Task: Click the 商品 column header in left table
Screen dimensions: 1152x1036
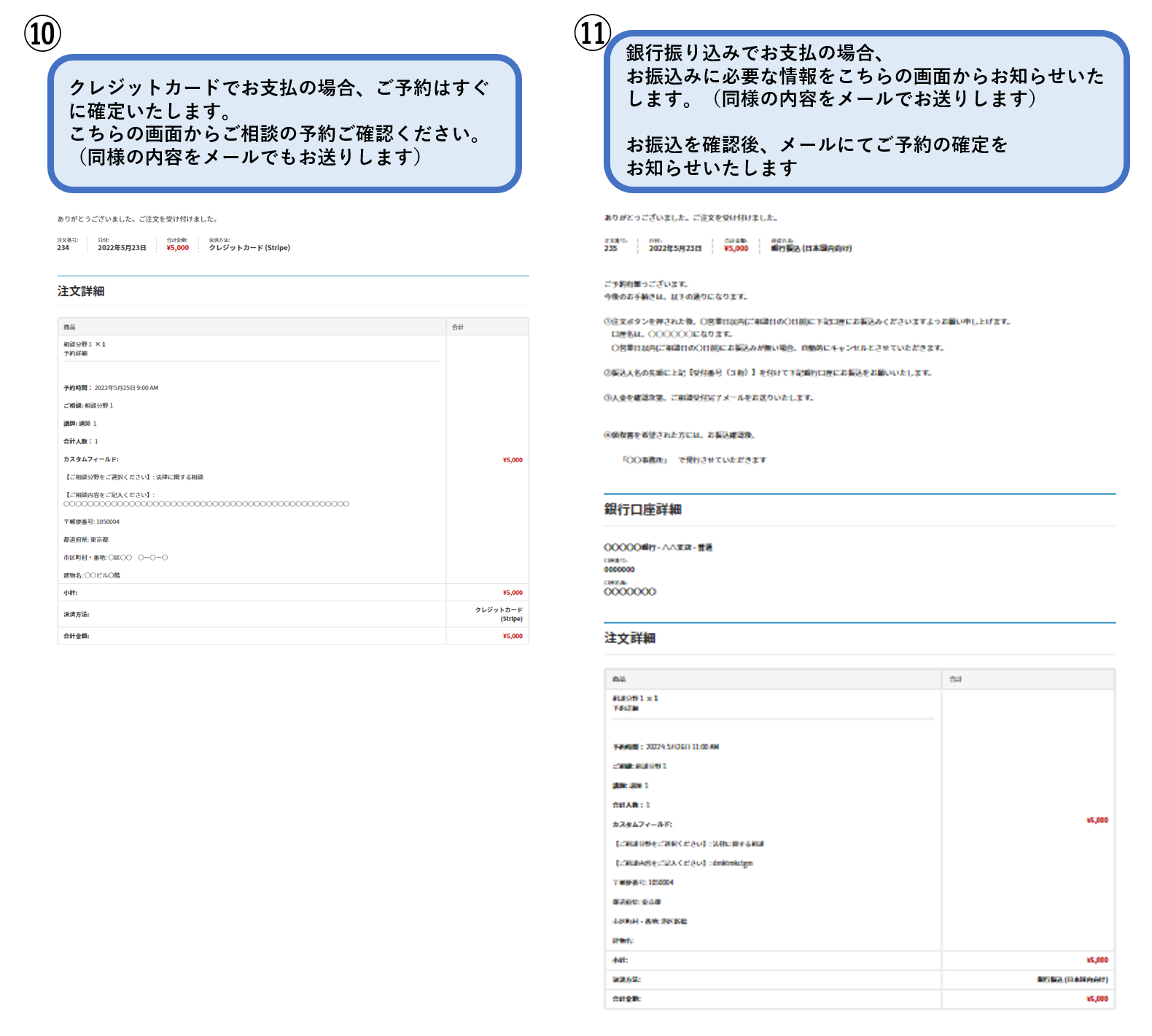Action: [69, 327]
